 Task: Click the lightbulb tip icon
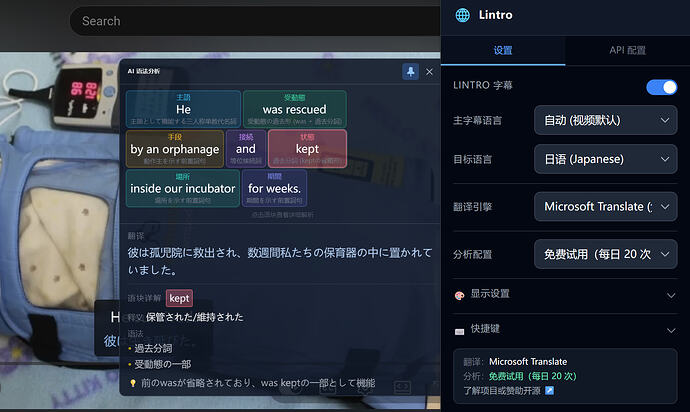(x=133, y=383)
